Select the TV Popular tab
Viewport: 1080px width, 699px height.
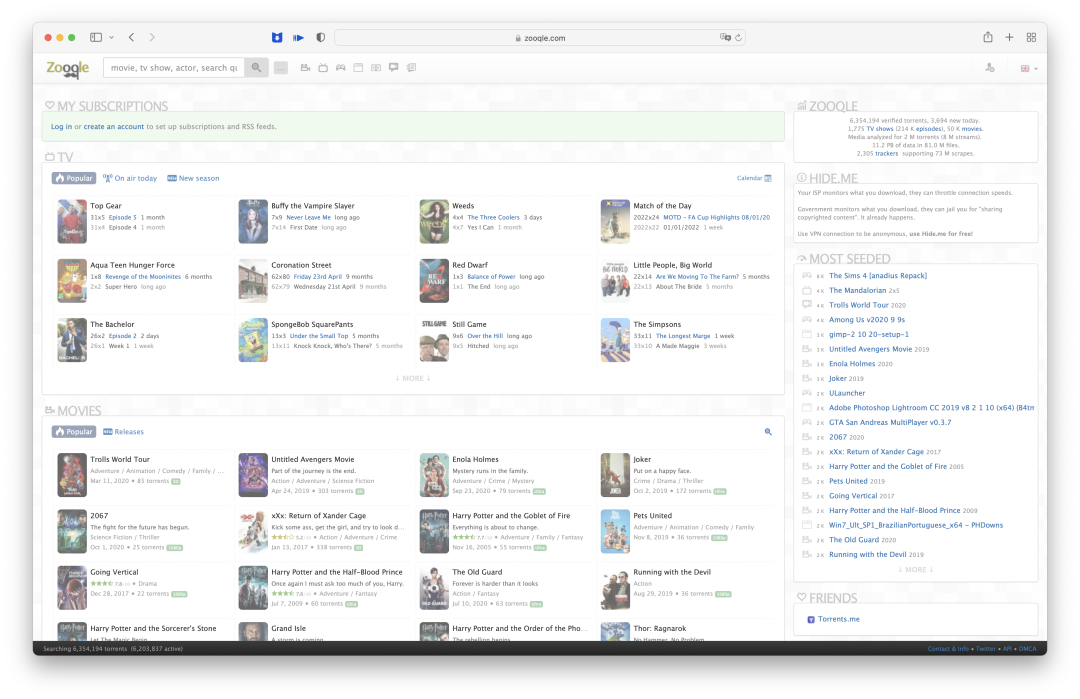[x=74, y=178]
